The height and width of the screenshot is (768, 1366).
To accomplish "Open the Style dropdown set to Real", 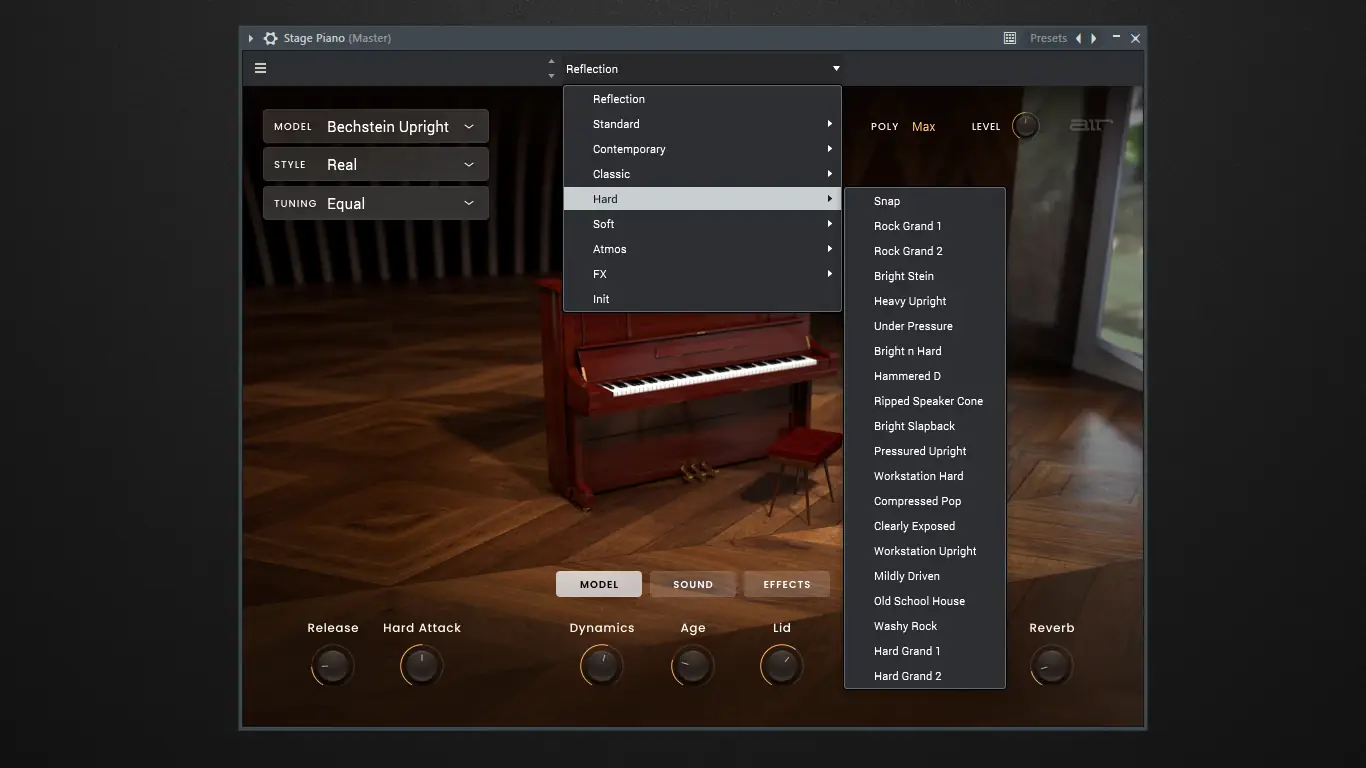I will [x=375, y=164].
